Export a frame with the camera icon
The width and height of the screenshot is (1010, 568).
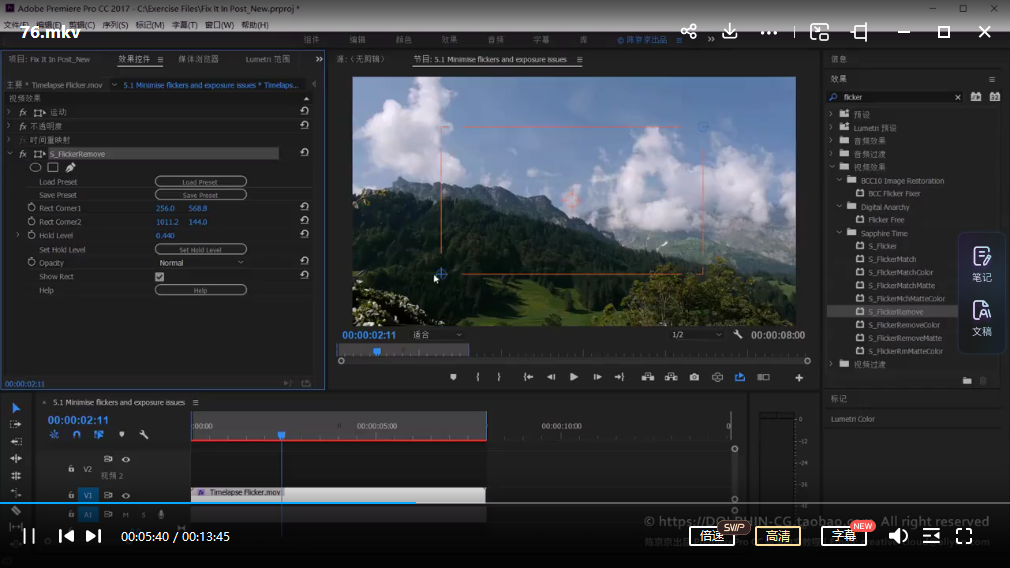coord(694,377)
